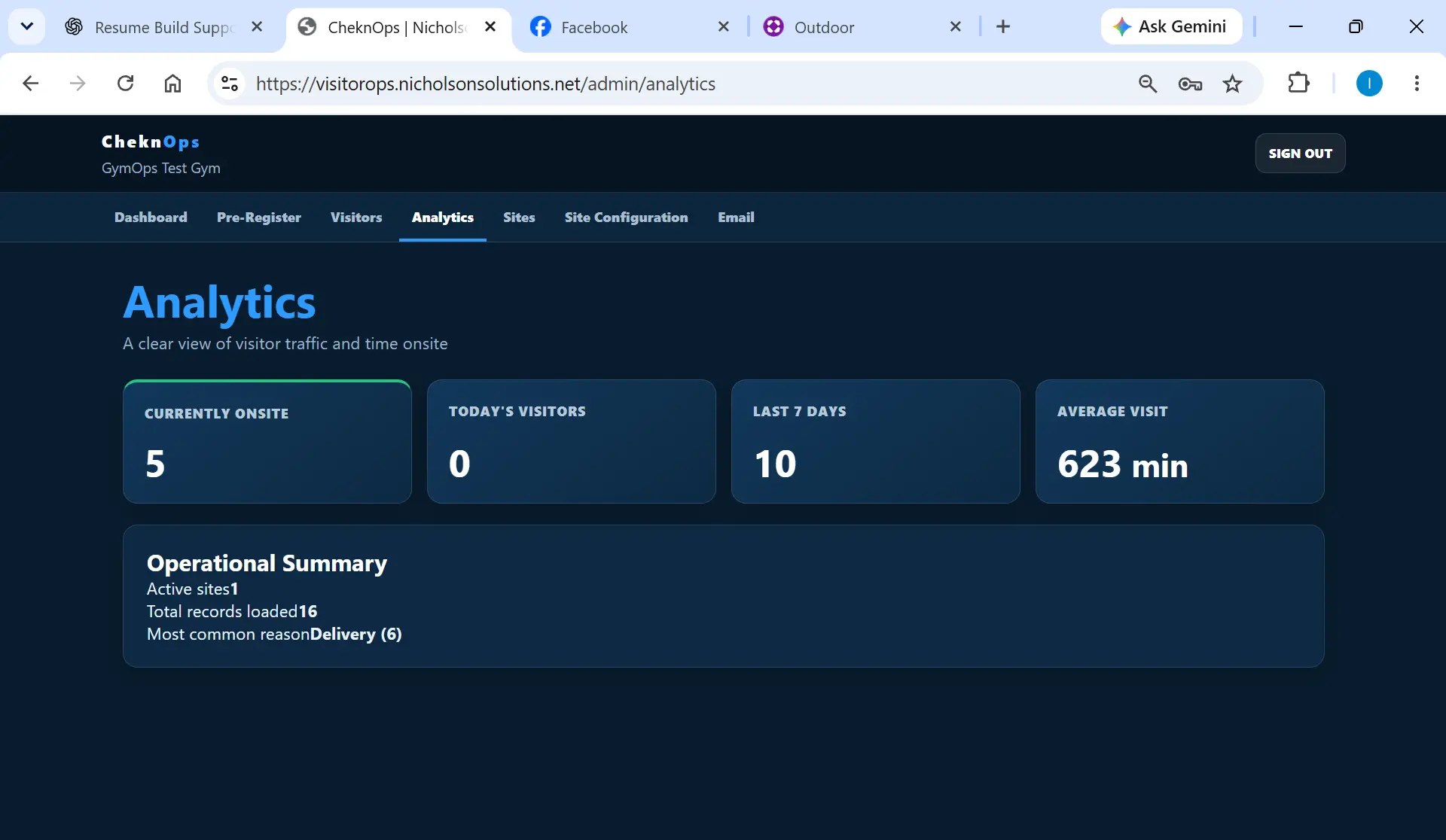This screenshot has width=1446, height=840.
Task: Open the Site Configuration nav item
Action: click(x=627, y=218)
